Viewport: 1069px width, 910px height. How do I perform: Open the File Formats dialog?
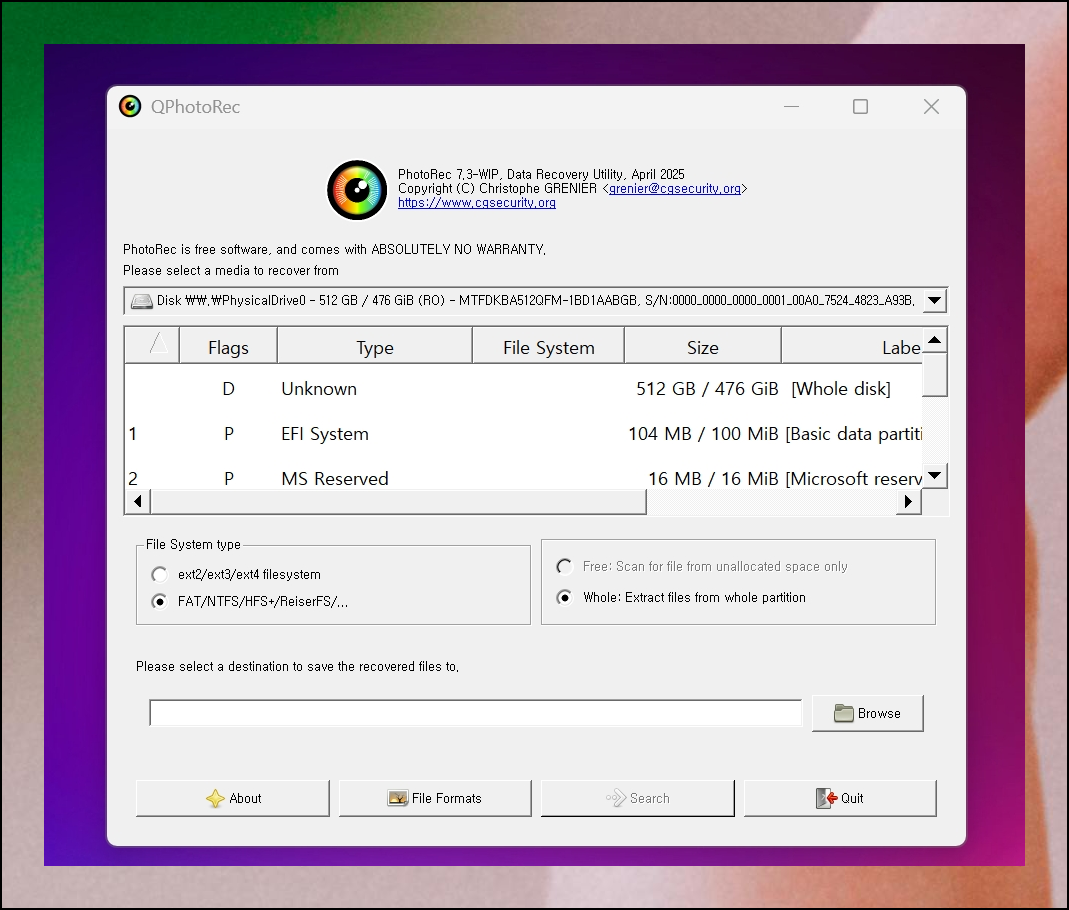coord(435,798)
